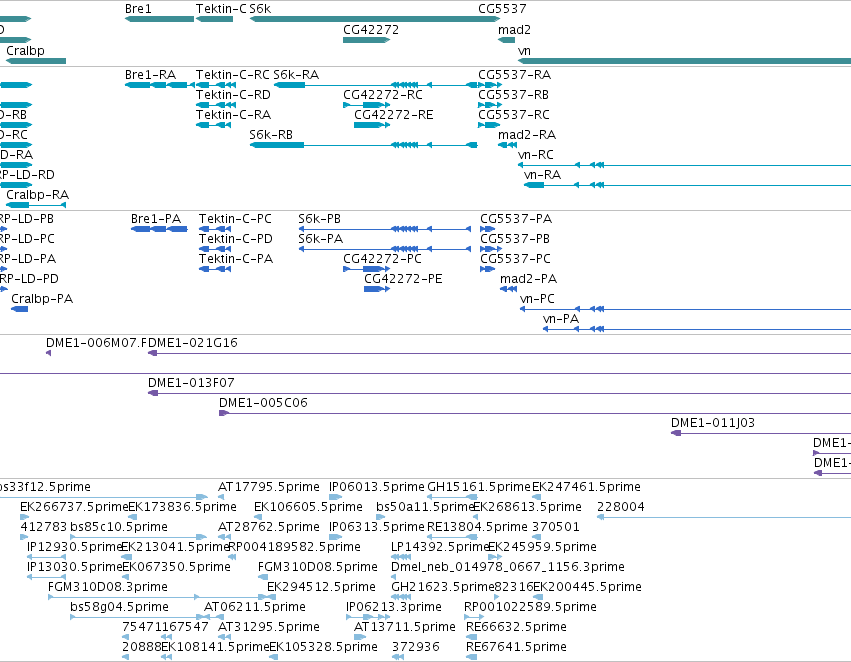Select the vn-RA transcript label
851x662 pixels.
(542, 175)
